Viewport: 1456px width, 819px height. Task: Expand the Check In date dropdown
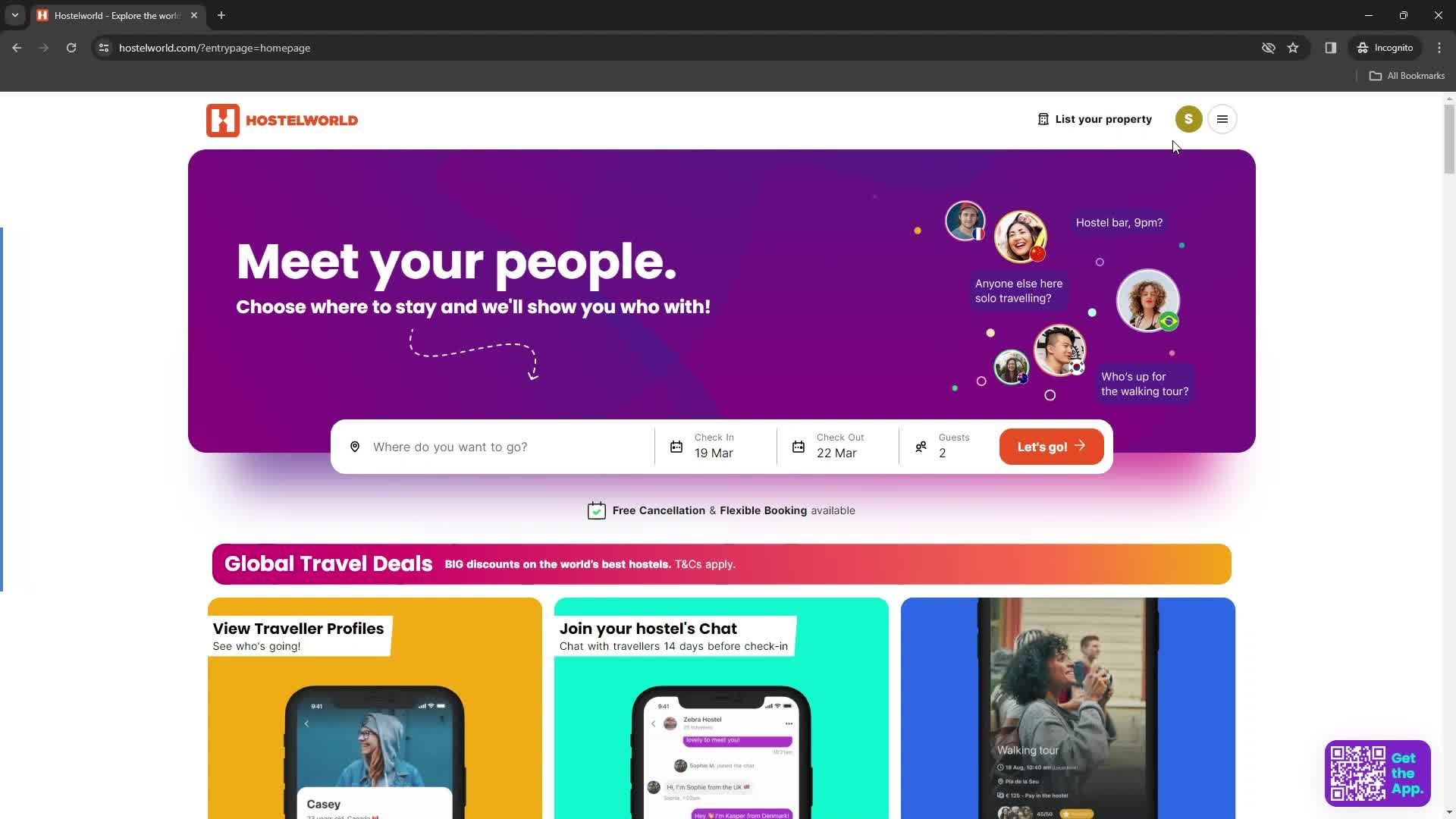(x=715, y=446)
